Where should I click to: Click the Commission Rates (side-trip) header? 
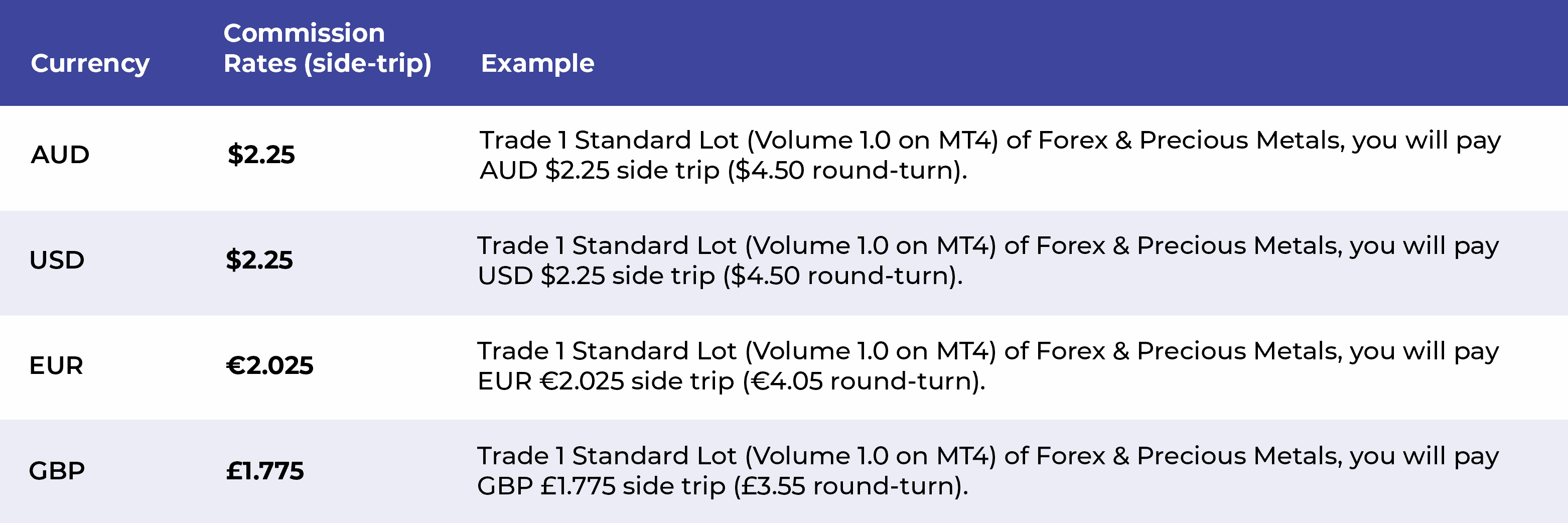point(327,48)
